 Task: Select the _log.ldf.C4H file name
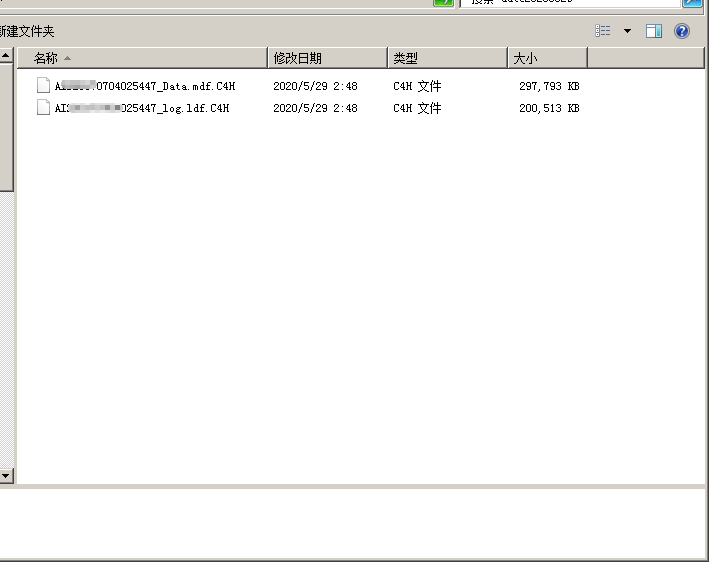(x=142, y=108)
